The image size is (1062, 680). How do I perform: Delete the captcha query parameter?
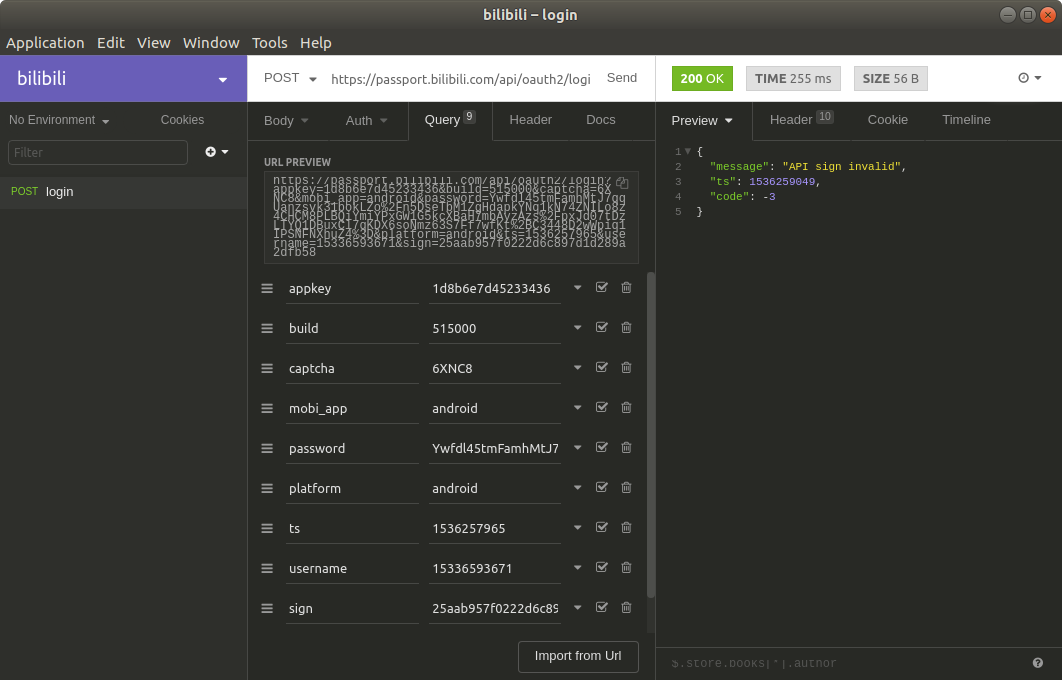pyautogui.click(x=626, y=368)
